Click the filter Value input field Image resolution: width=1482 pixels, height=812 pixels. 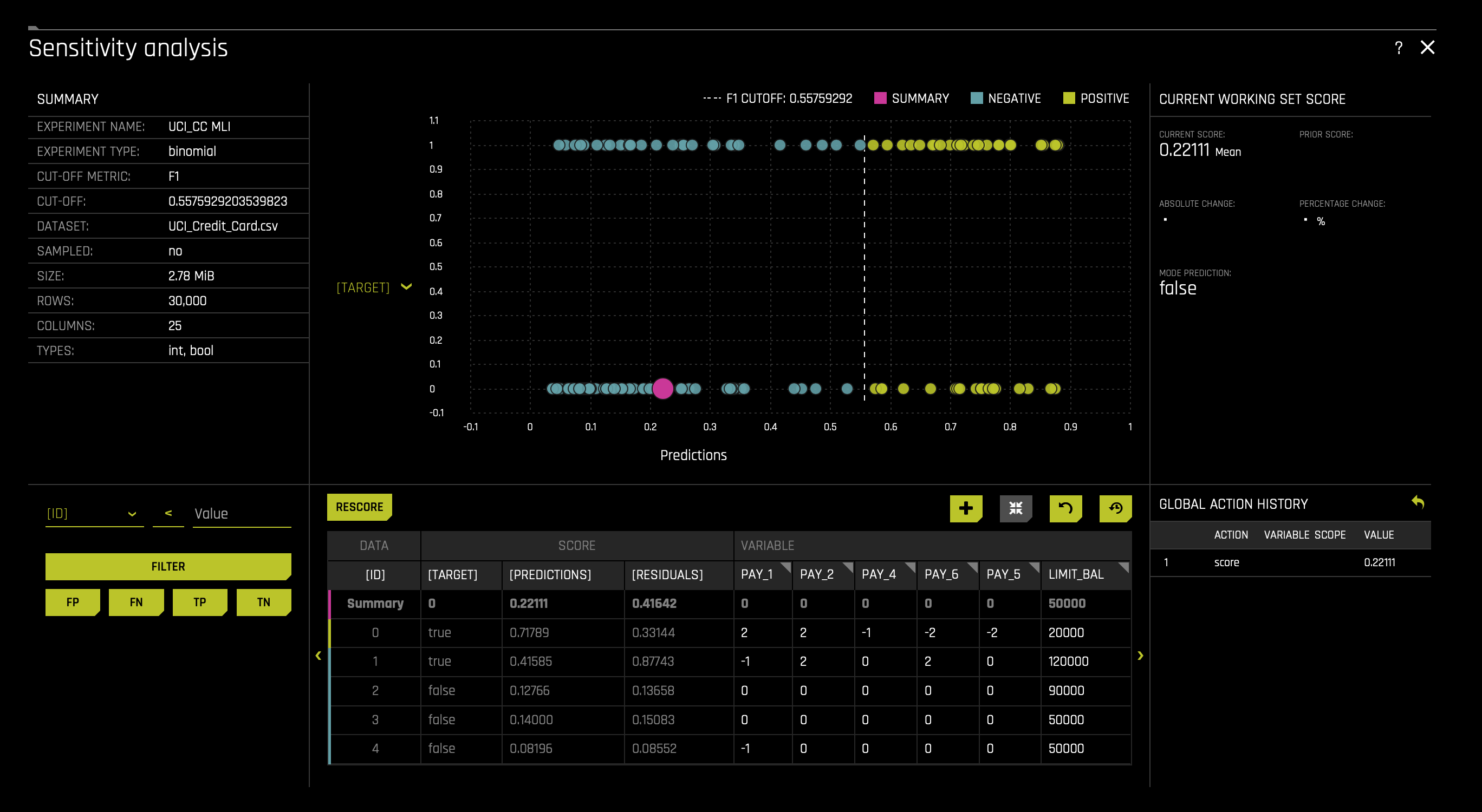click(x=242, y=514)
